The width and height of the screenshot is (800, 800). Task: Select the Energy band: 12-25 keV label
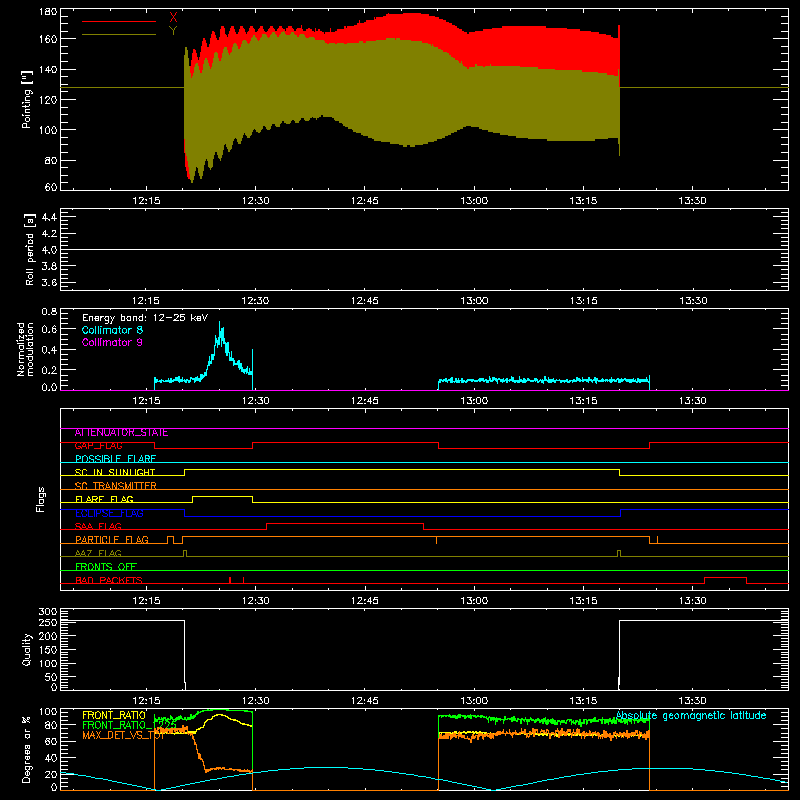145,318
